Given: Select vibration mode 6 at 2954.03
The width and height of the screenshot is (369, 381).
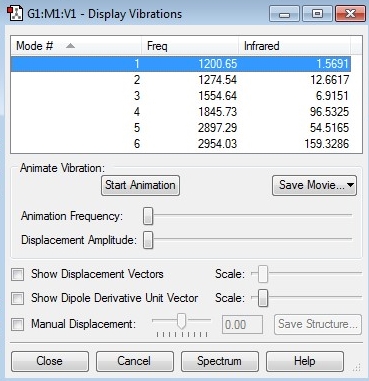Looking at the screenshot, I should [x=181, y=144].
